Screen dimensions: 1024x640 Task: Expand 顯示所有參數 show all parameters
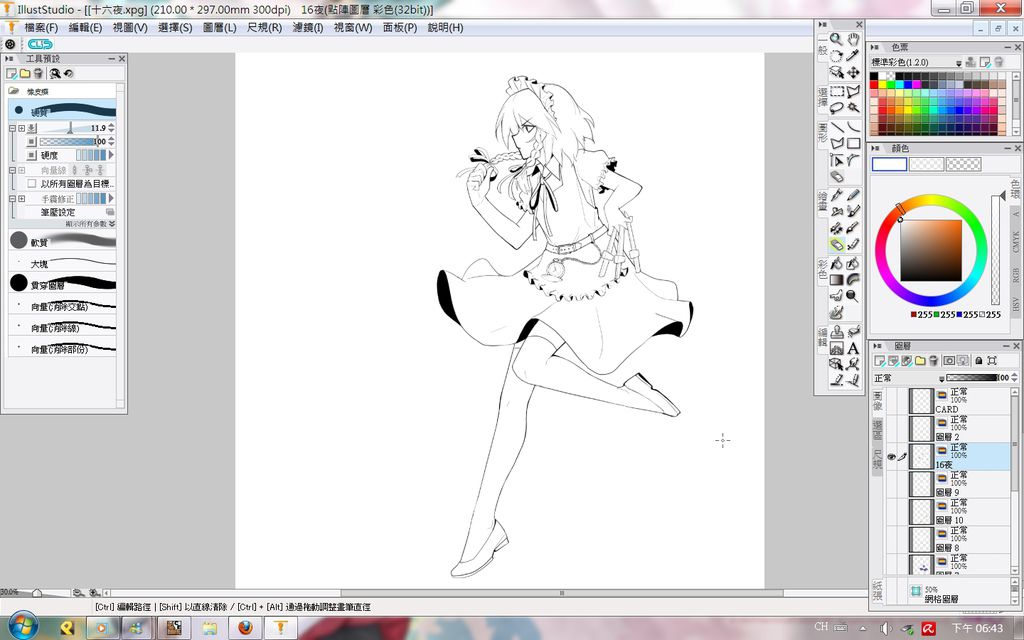point(90,223)
